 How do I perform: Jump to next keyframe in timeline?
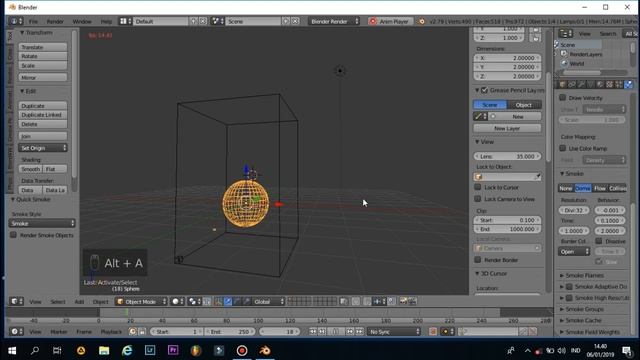[350, 331]
